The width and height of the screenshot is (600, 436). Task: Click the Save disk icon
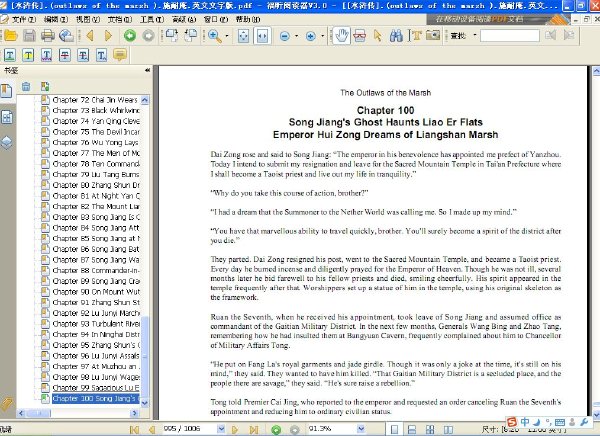29,36
